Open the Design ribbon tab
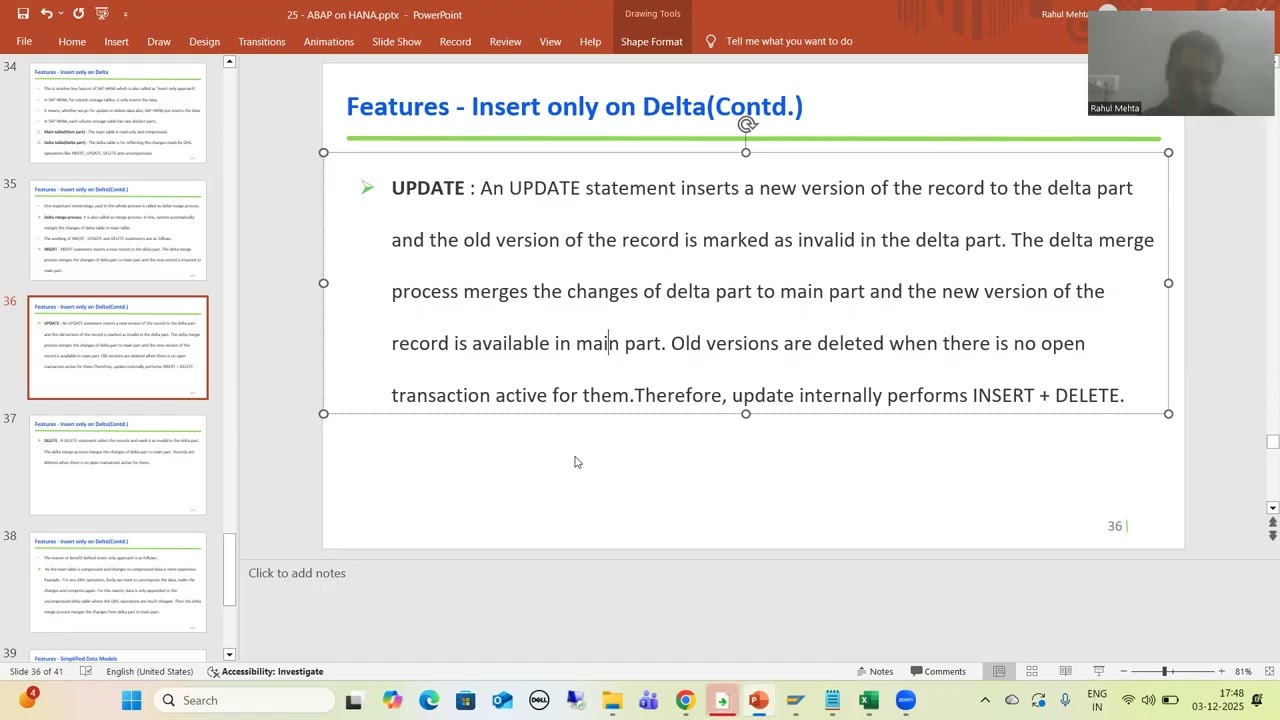 point(204,41)
